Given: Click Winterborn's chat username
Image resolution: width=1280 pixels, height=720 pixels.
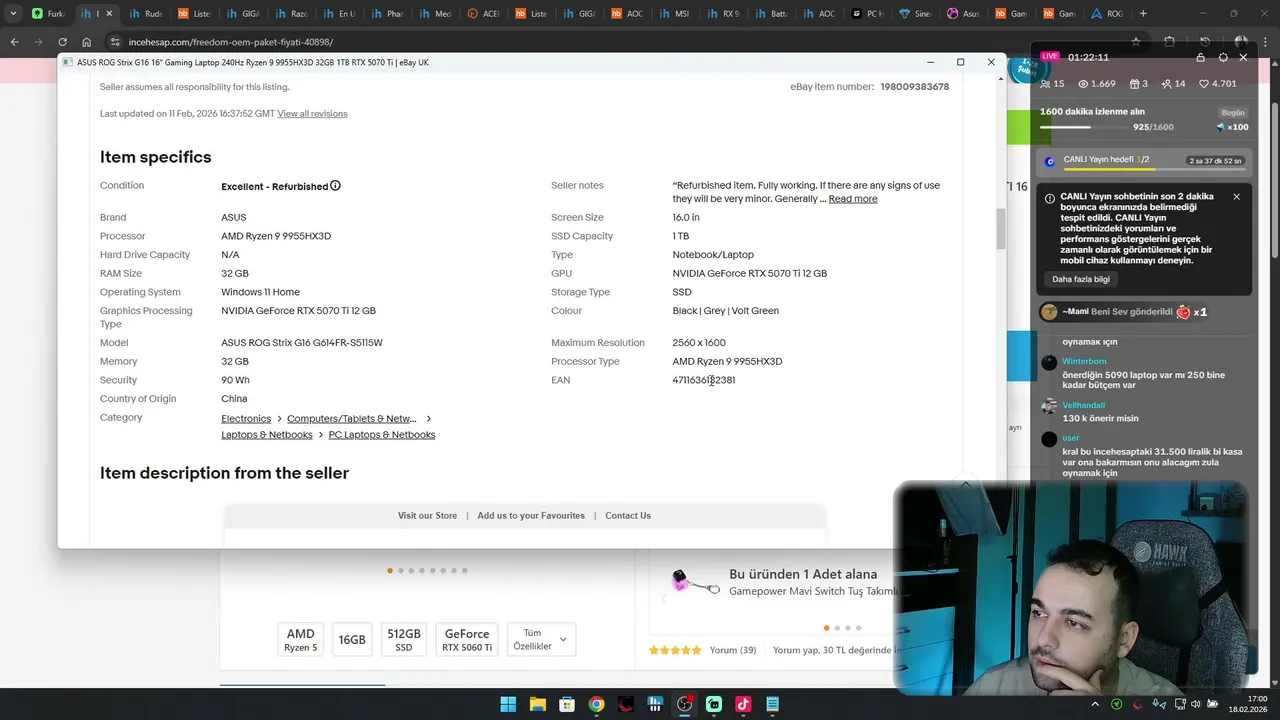Looking at the screenshot, I should click(1084, 362).
